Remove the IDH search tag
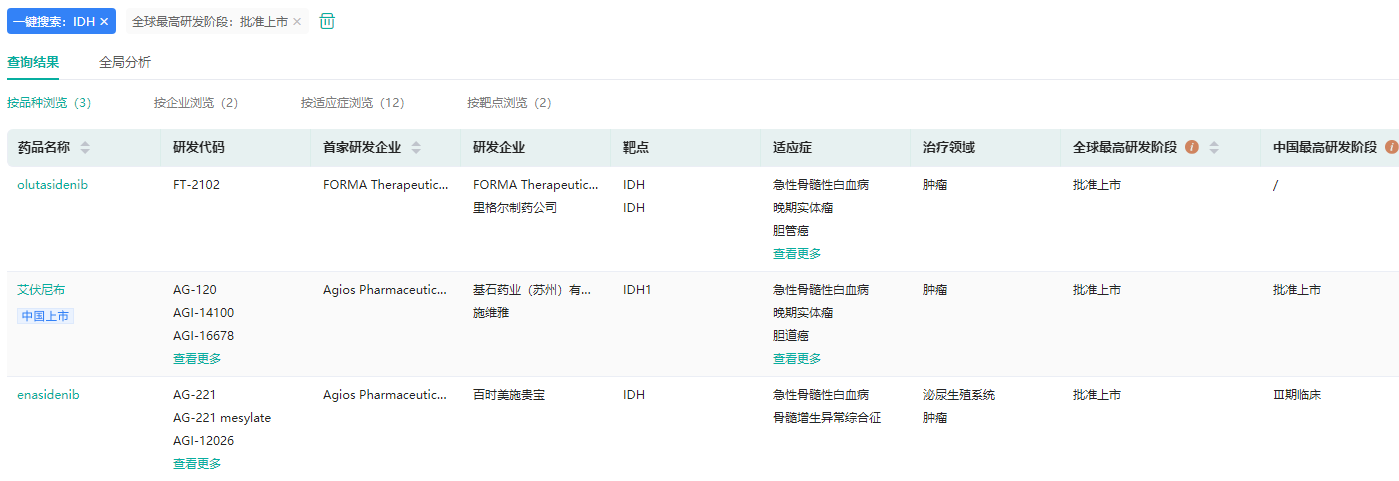Screen dimensions: 1399x481 (x=104, y=21)
